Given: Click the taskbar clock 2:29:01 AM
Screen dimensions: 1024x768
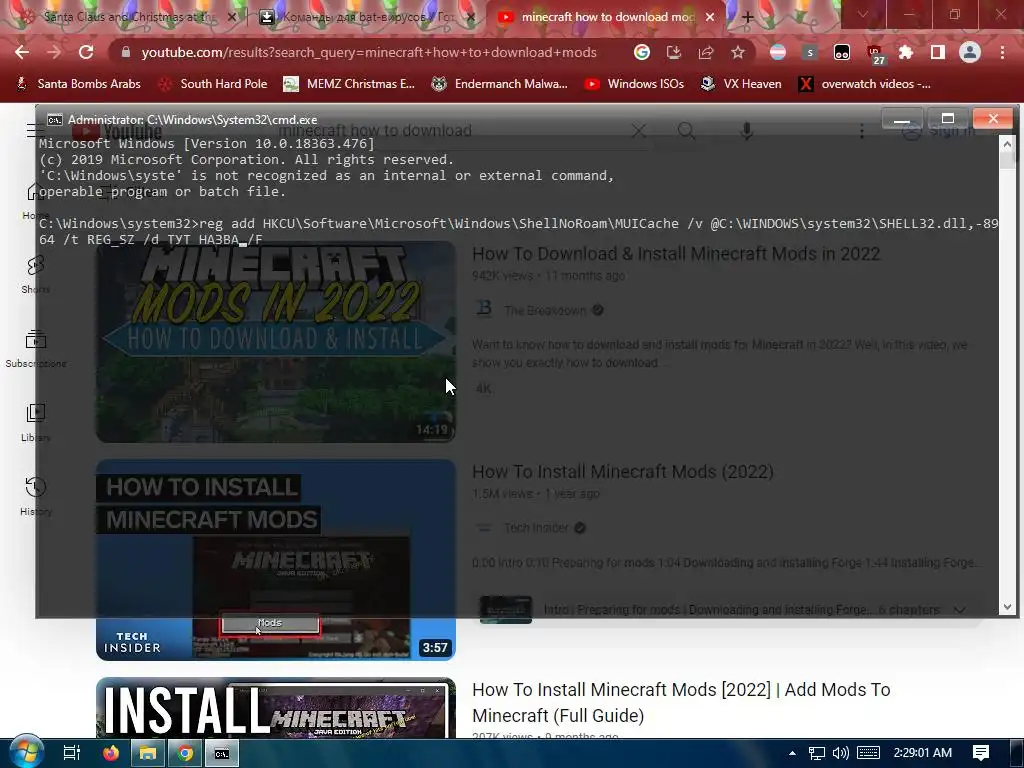Looking at the screenshot, I should coord(922,753).
